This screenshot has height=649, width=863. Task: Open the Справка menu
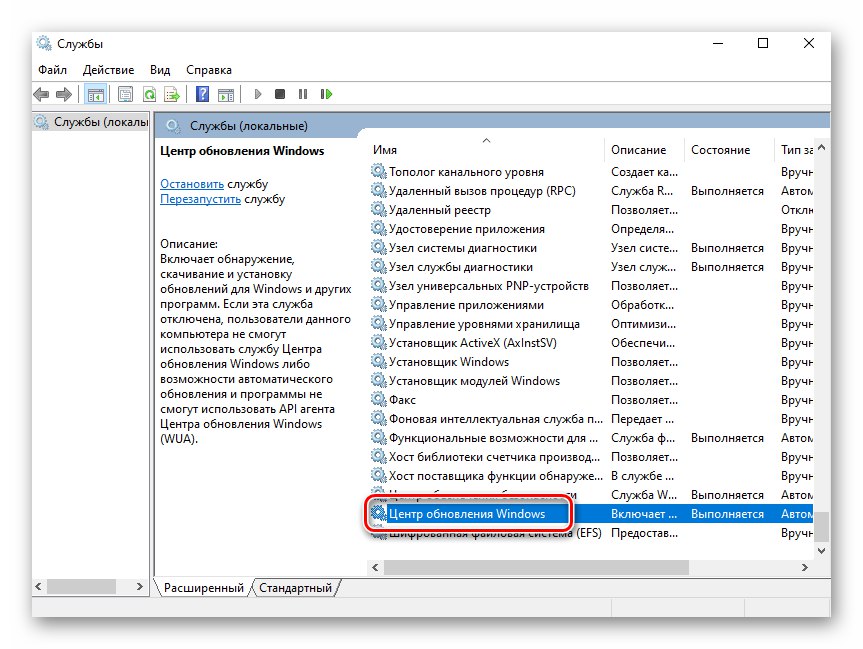(209, 70)
